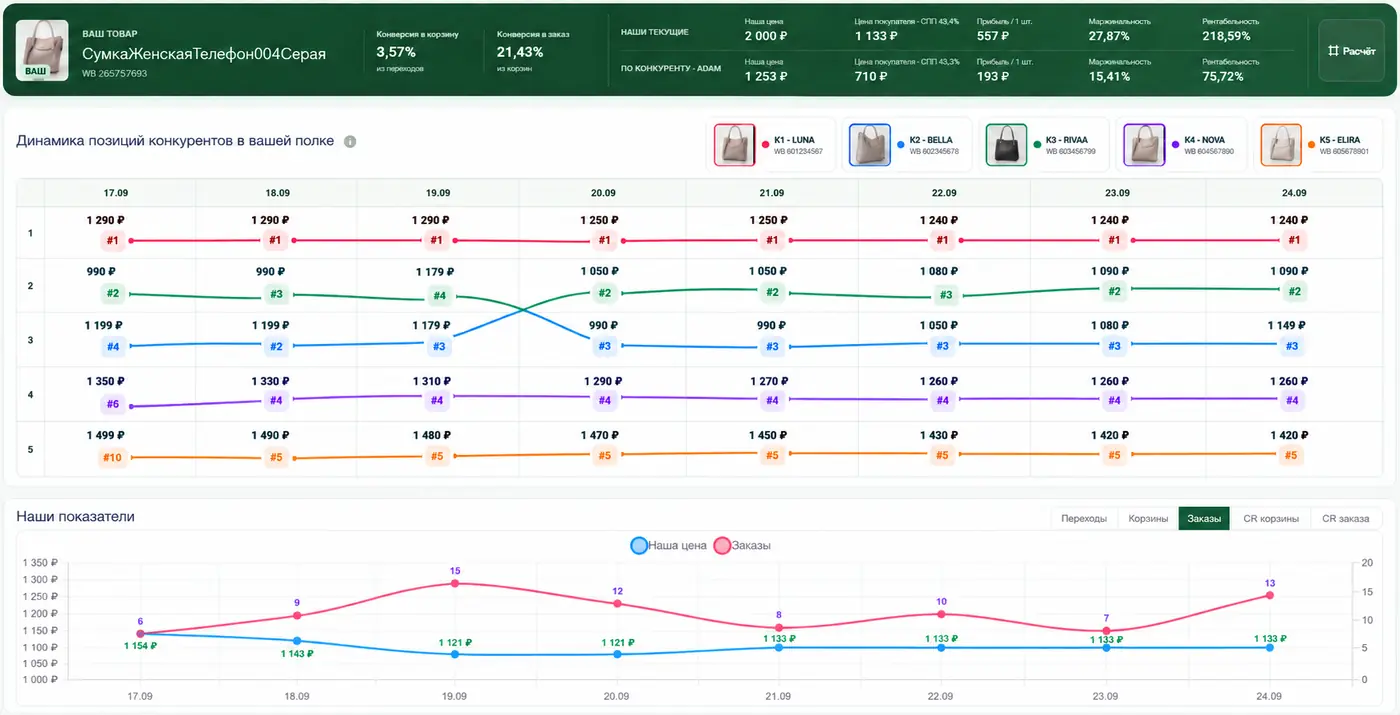Switch to the Переходы tab

click(1084, 518)
